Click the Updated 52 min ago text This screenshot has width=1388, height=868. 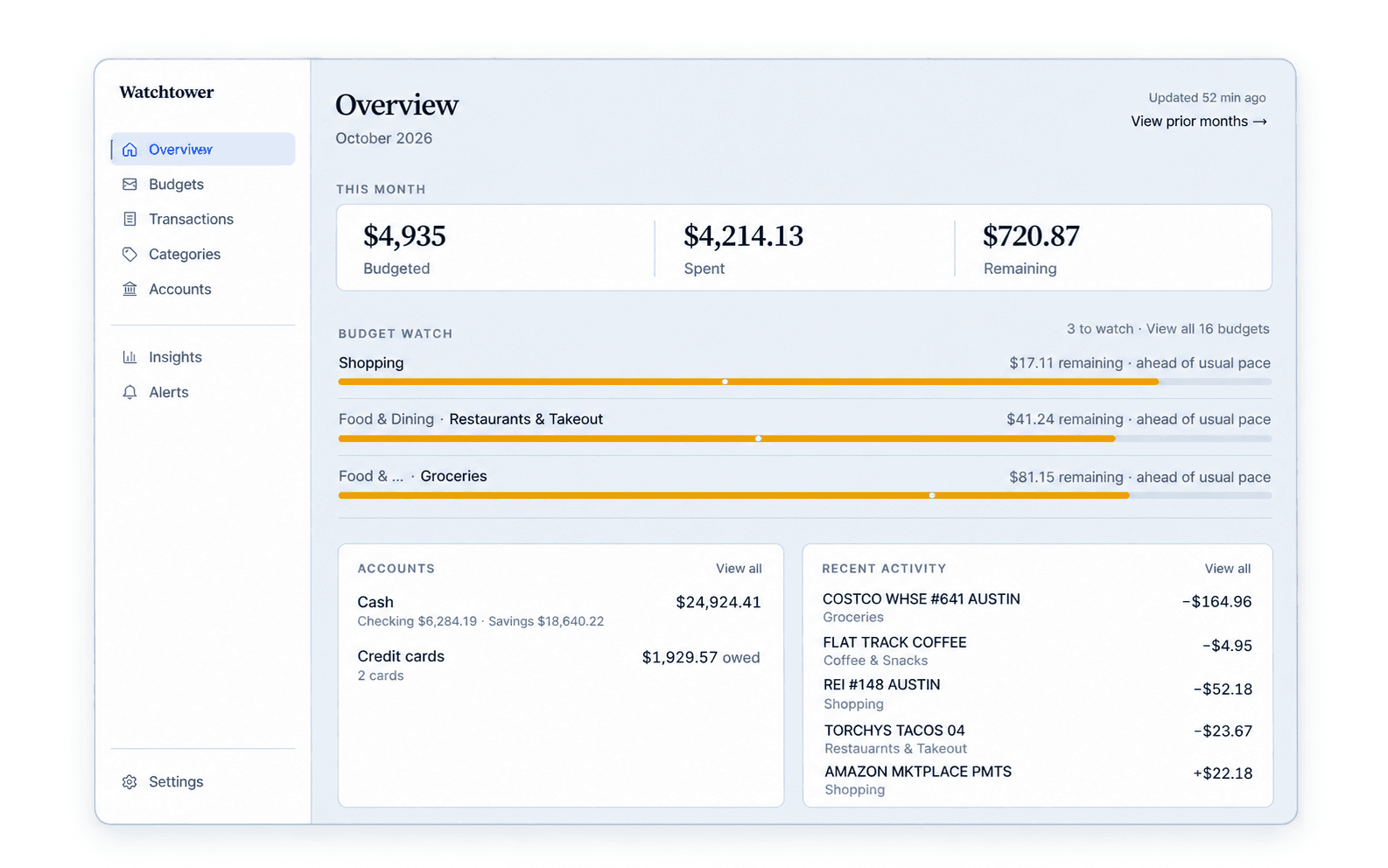pos(1207,98)
